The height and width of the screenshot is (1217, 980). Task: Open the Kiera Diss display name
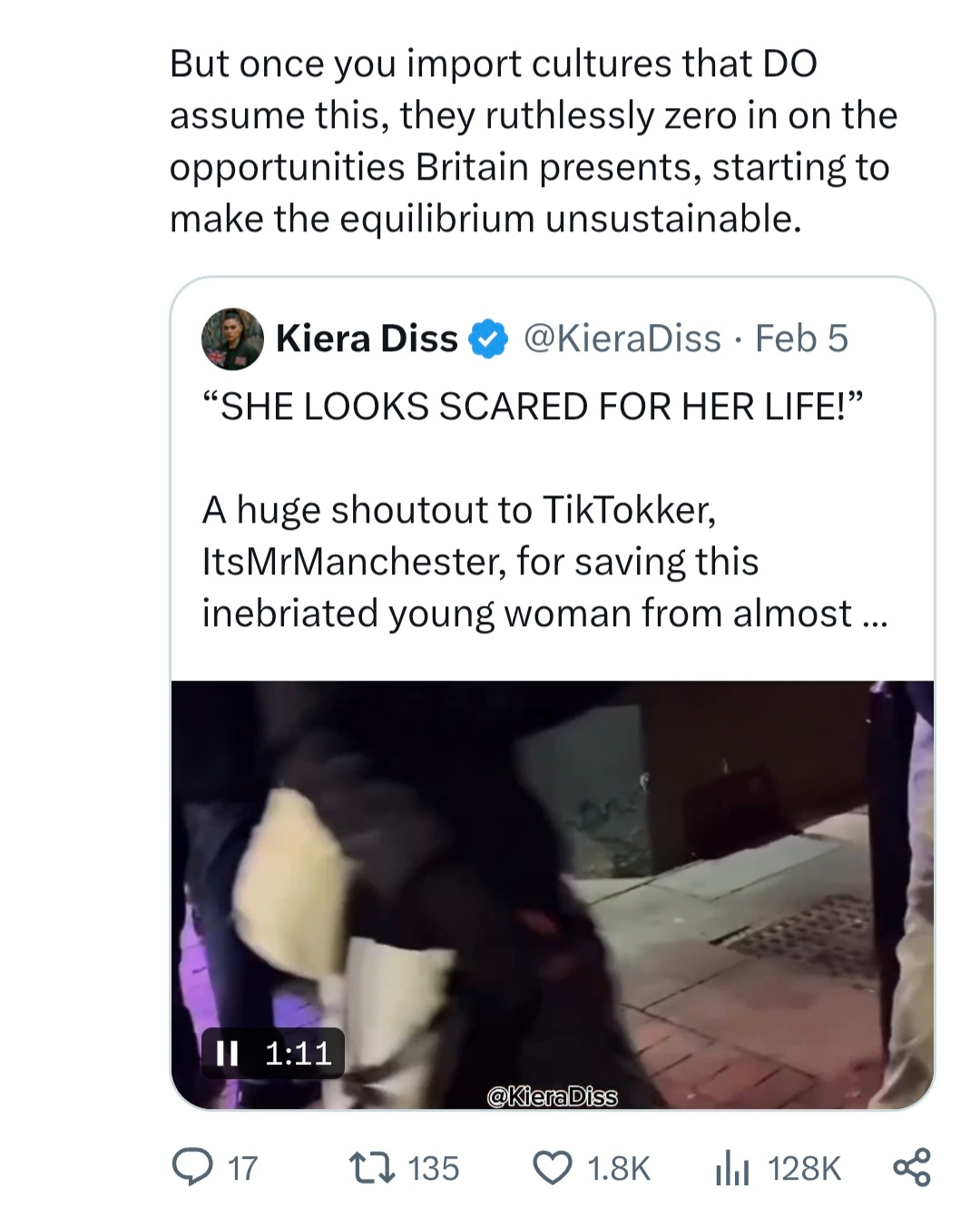367,339
